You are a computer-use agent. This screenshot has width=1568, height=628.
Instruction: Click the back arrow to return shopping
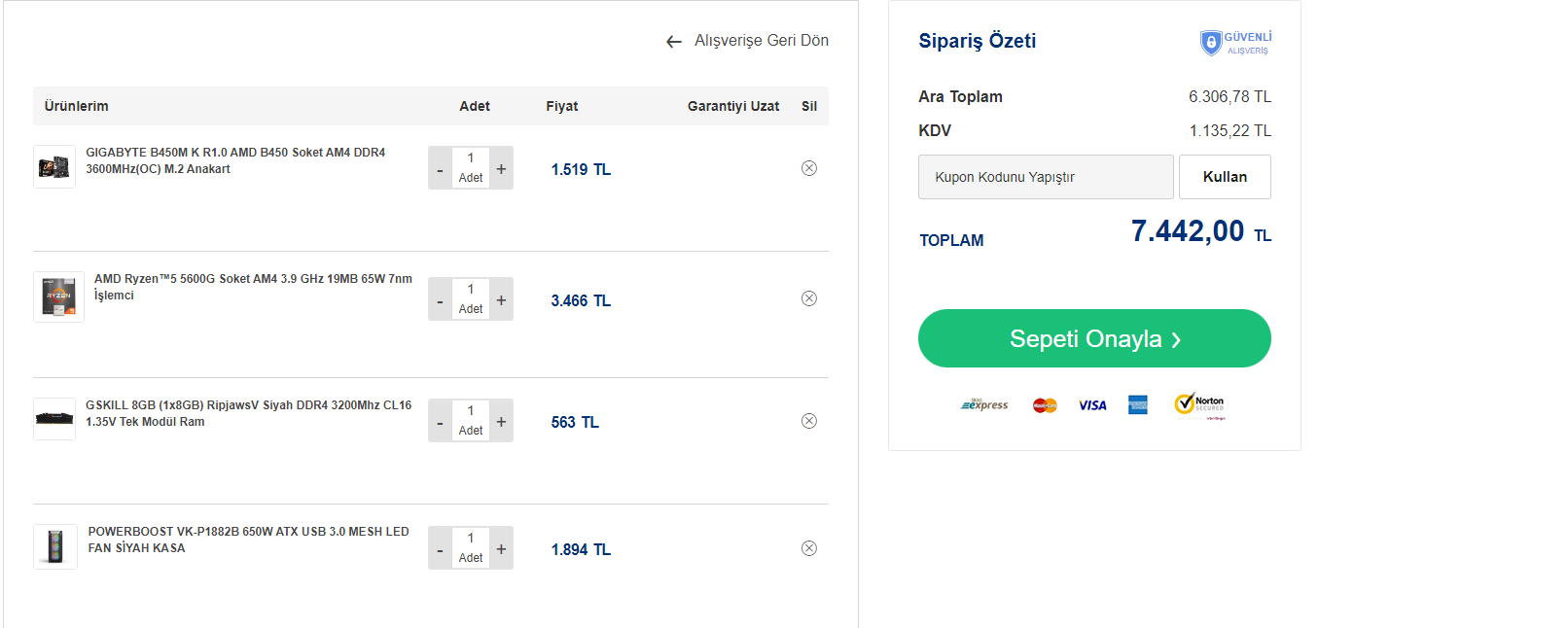point(673,42)
